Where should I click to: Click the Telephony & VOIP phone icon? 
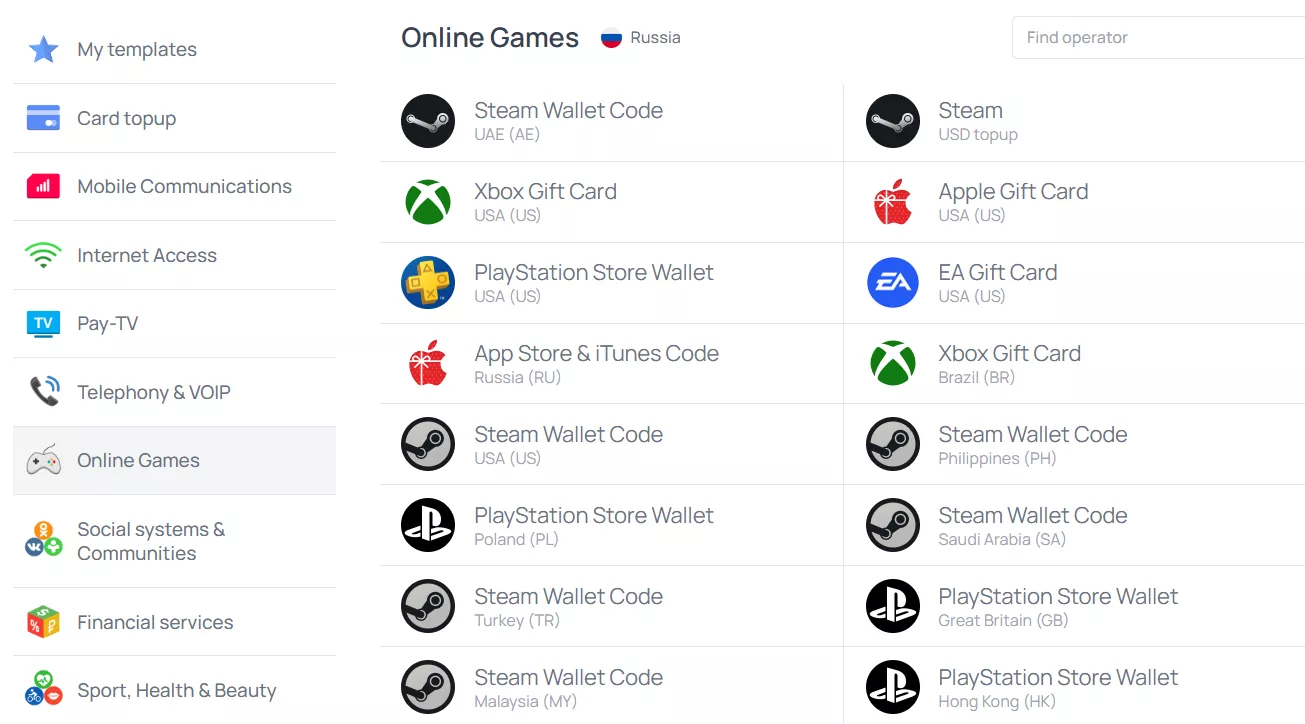click(43, 392)
